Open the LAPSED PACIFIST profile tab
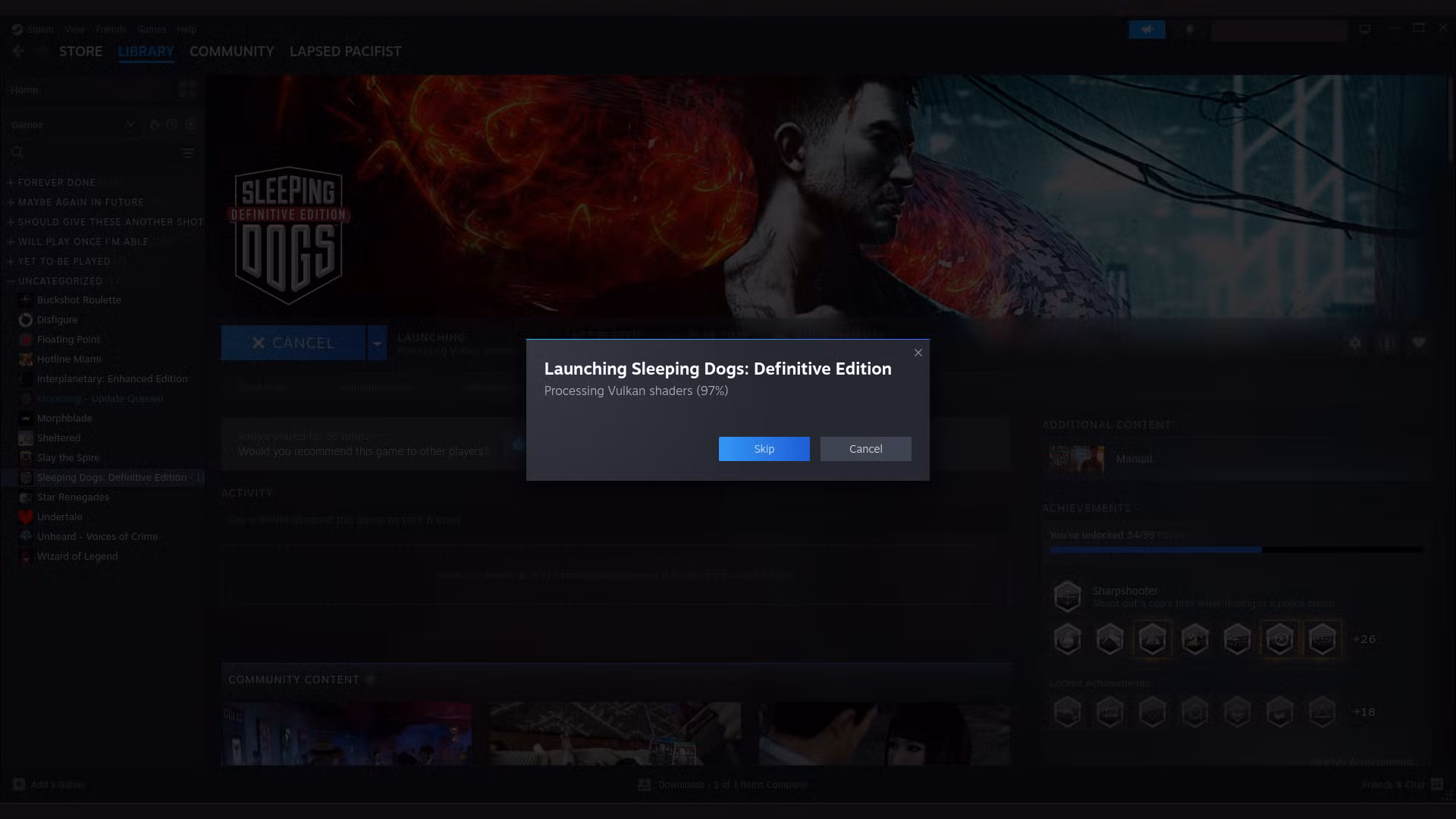The width and height of the screenshot is (1456, 819). 345,52
